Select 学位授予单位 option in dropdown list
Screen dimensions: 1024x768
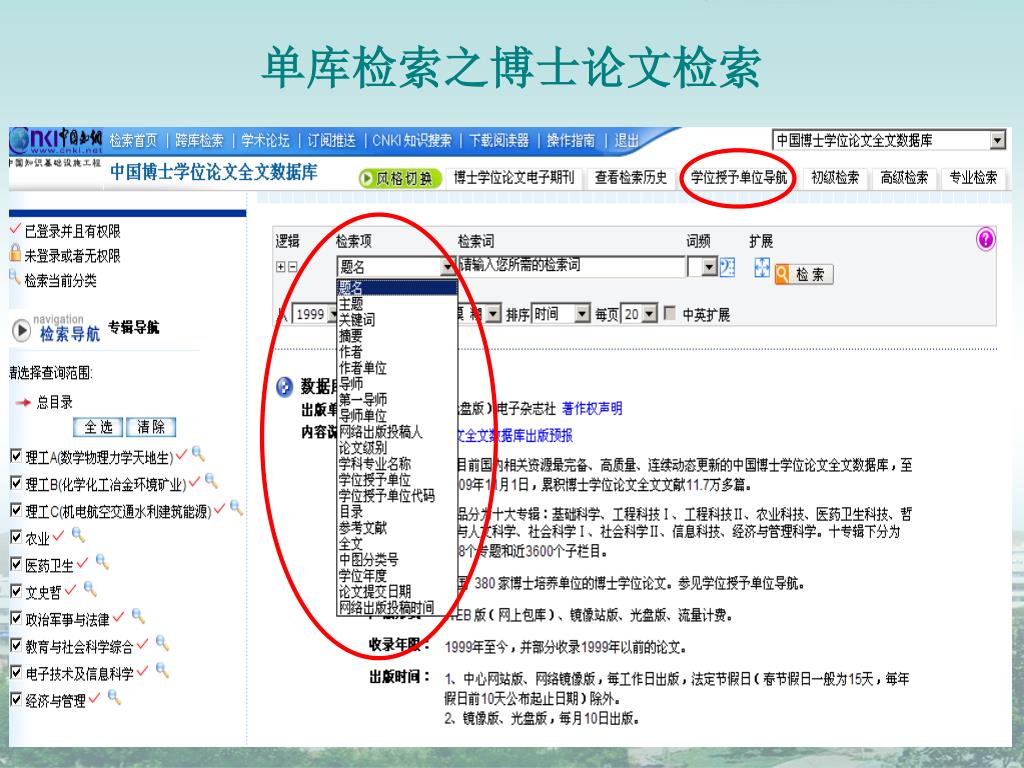coord(374,479)
